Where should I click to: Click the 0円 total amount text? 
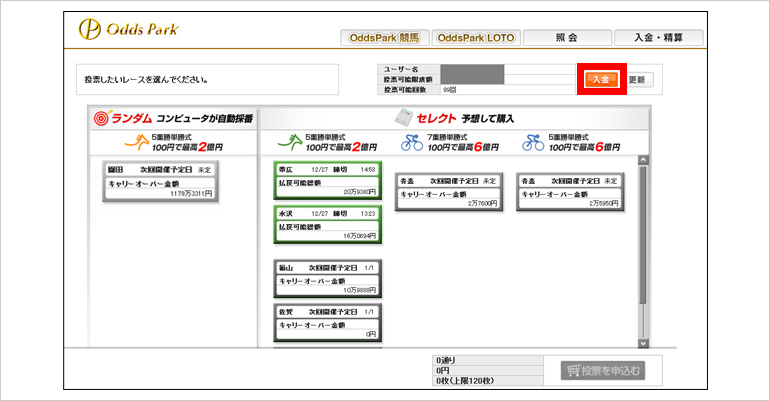442,371
